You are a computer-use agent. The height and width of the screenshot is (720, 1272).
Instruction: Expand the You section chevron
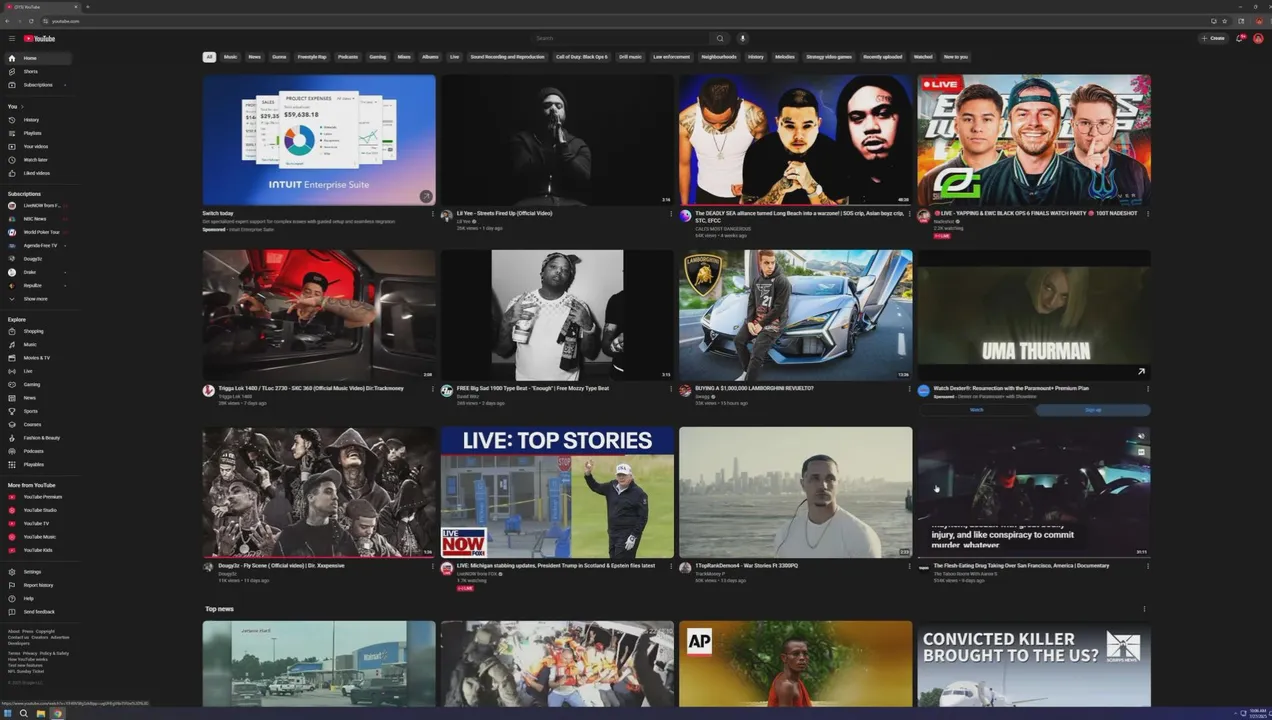[22, 106]
